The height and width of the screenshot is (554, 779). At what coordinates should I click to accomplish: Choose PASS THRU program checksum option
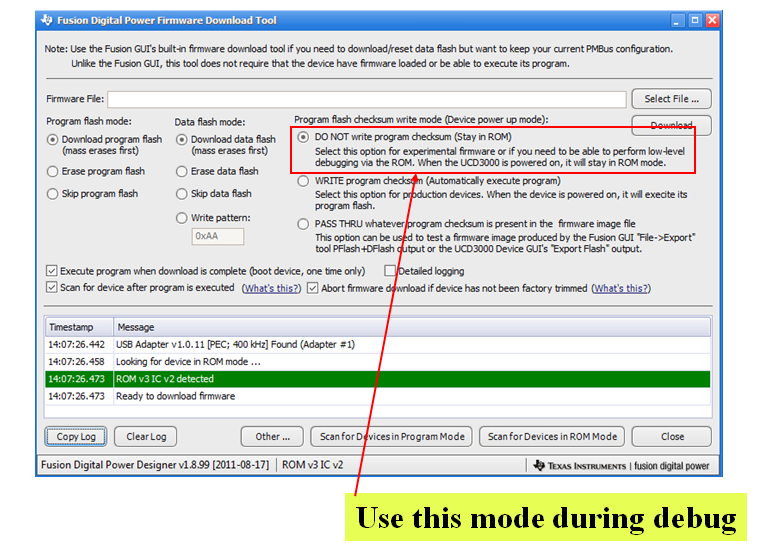(303, 224)
